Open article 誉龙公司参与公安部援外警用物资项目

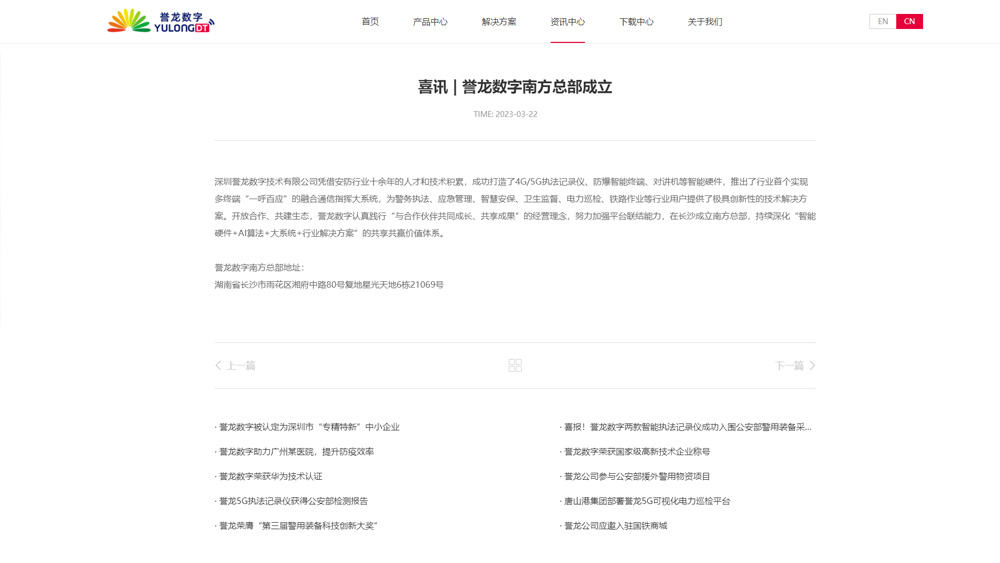click(x=635, y=476)
